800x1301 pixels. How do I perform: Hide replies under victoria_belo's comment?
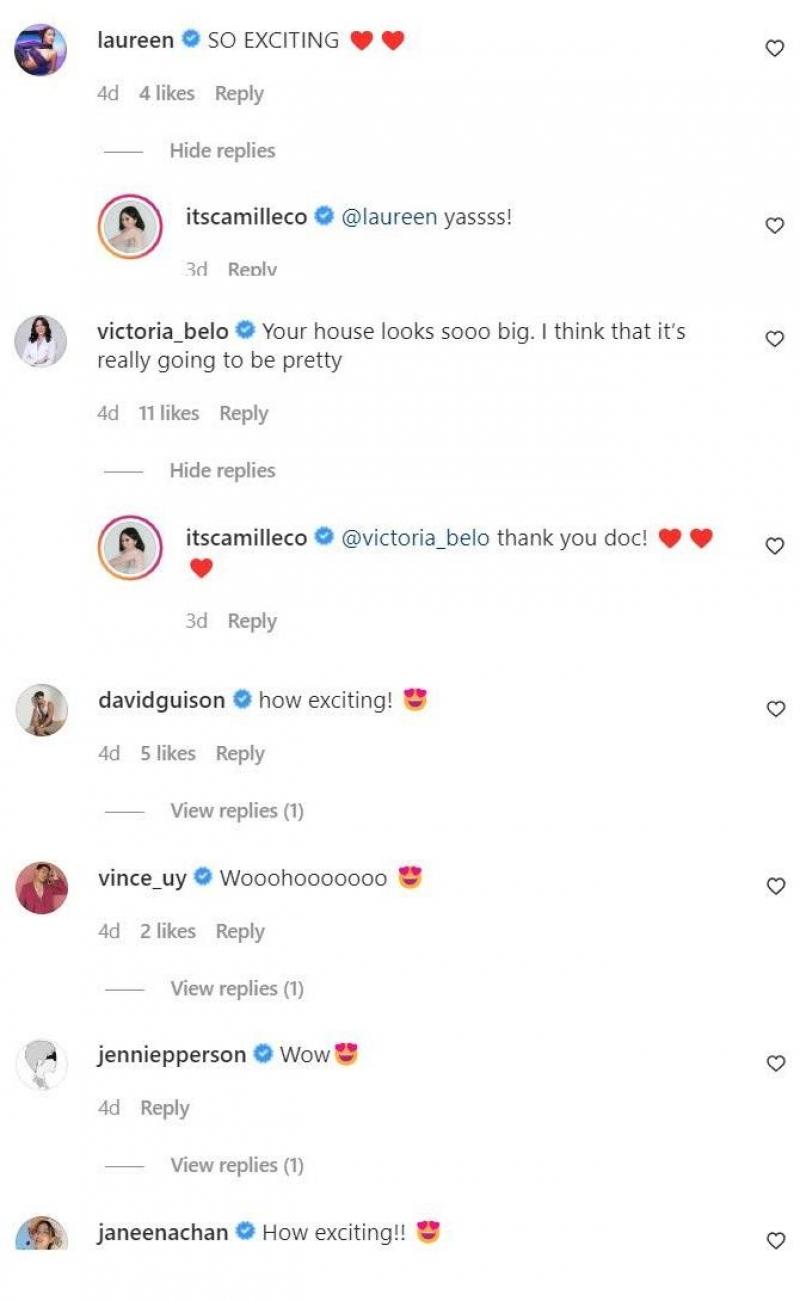(x=222, y=471)
